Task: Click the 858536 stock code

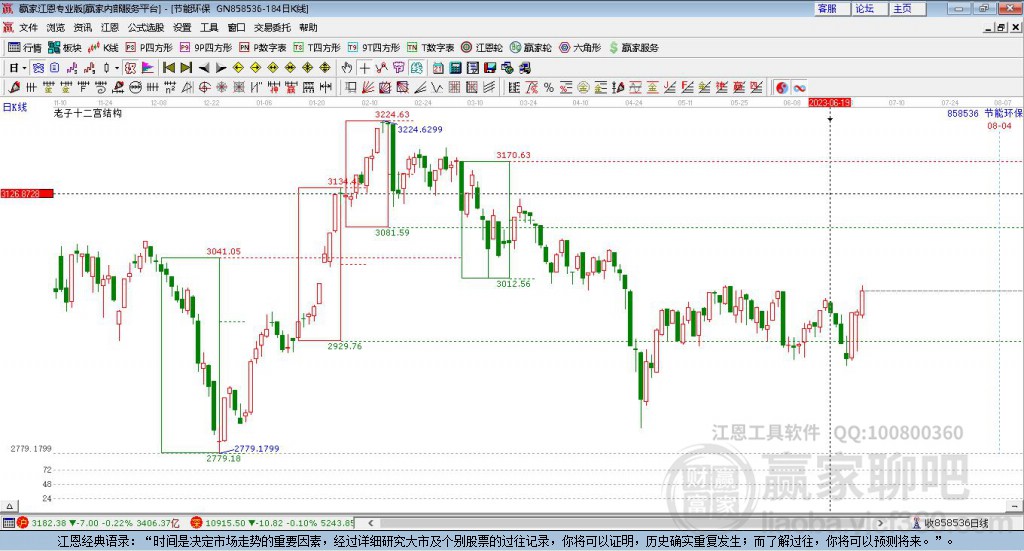Action: (963, 113)
